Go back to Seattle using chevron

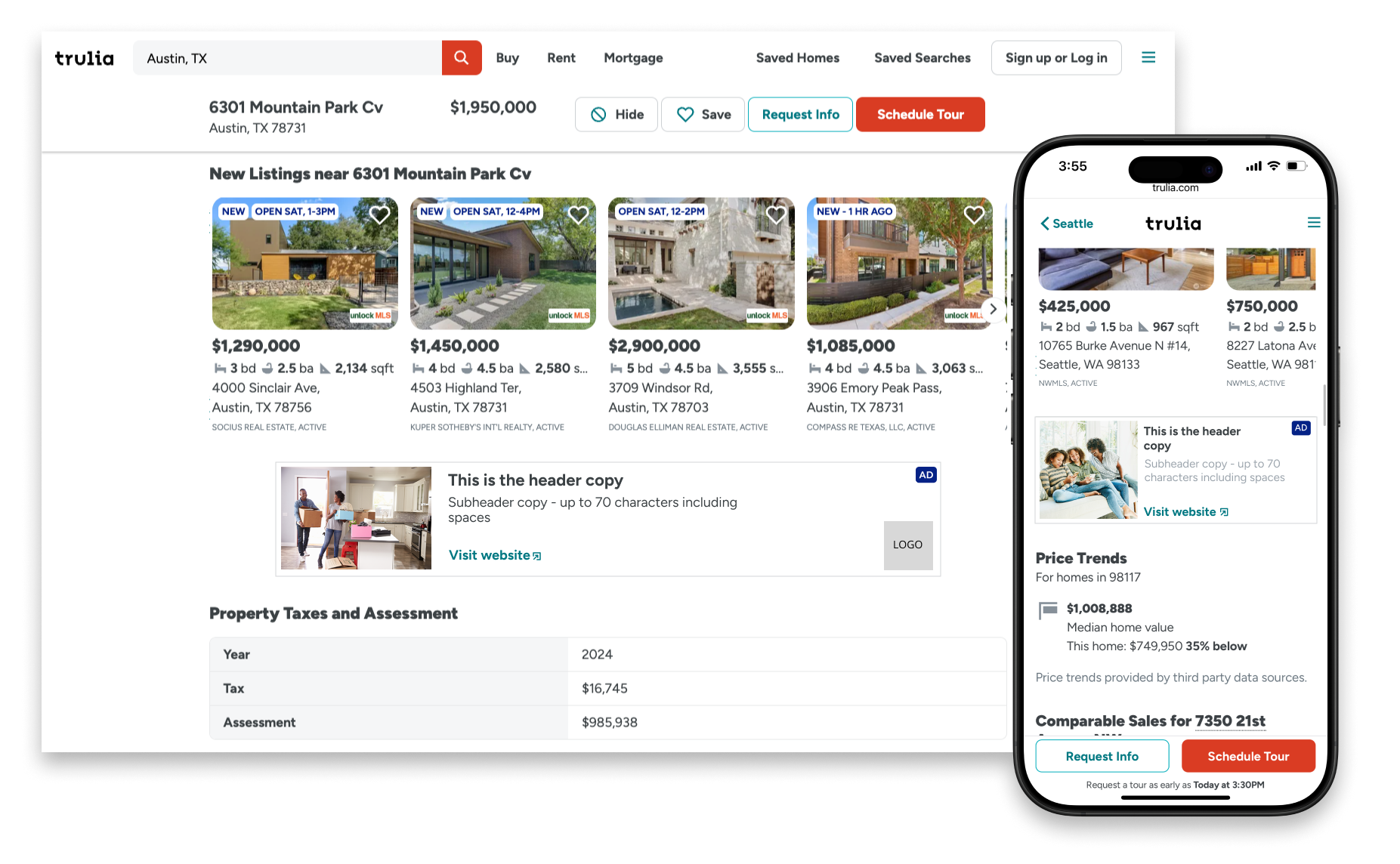pyautogui.click(x=1046, y=224)
